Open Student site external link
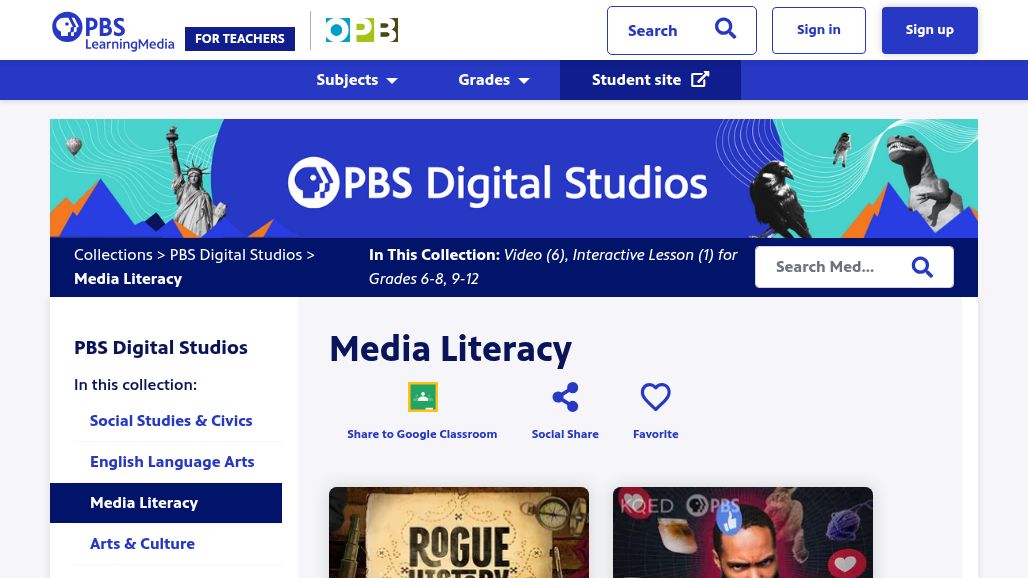 coord(650,80)
